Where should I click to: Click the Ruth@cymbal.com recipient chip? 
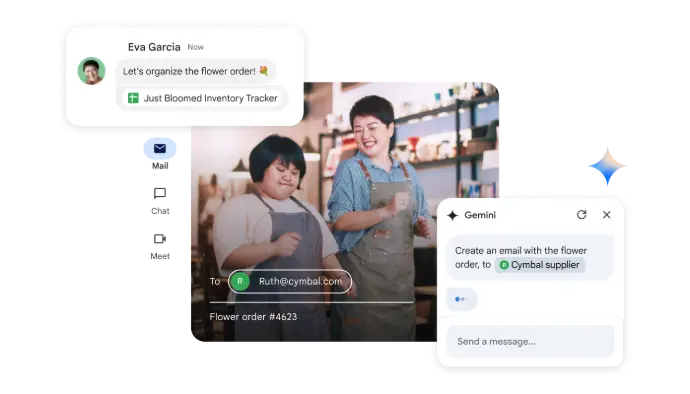pyautogui.click(x=290, y=281)
